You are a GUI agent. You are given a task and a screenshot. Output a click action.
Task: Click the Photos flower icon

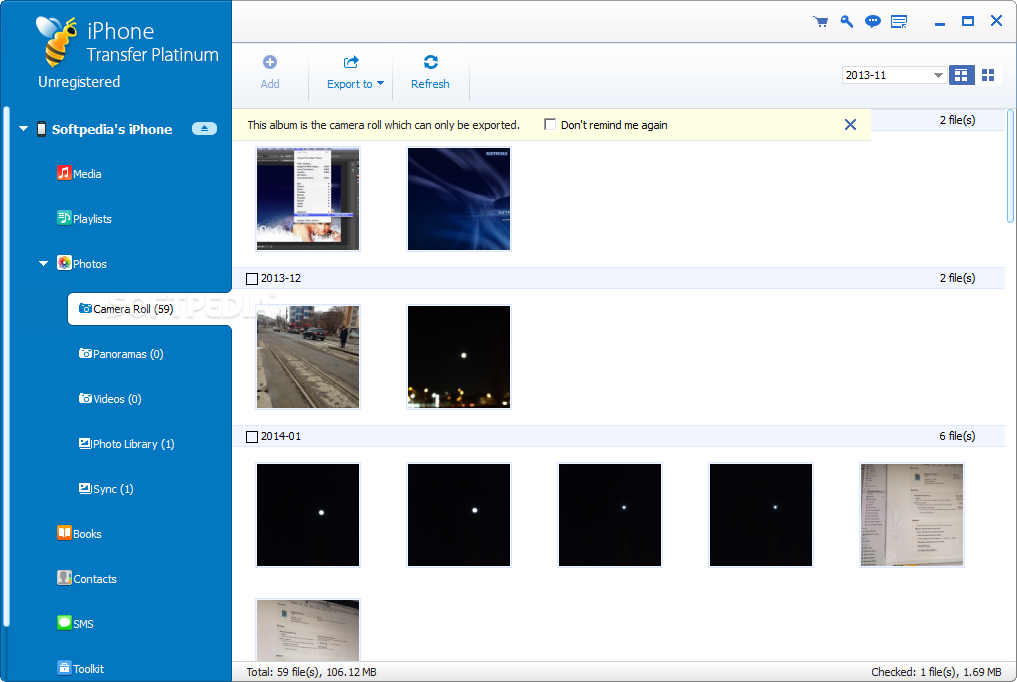[64, 263]
